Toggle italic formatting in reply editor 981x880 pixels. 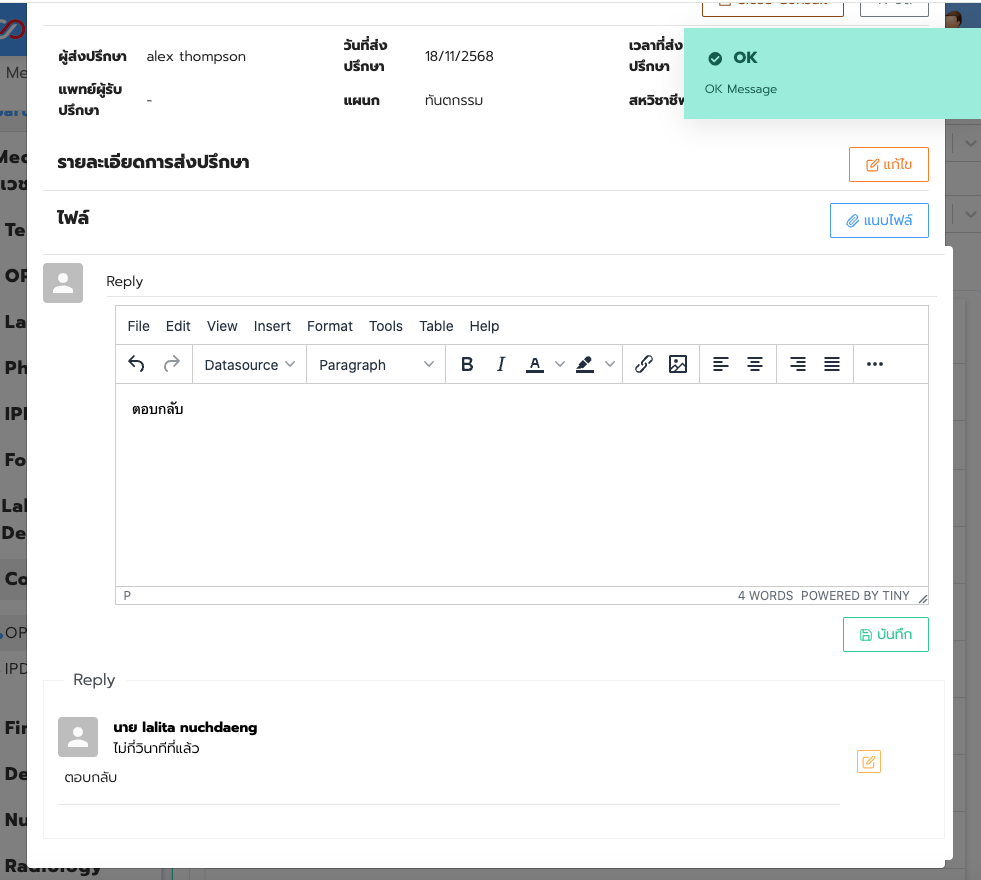click(501, 365)
